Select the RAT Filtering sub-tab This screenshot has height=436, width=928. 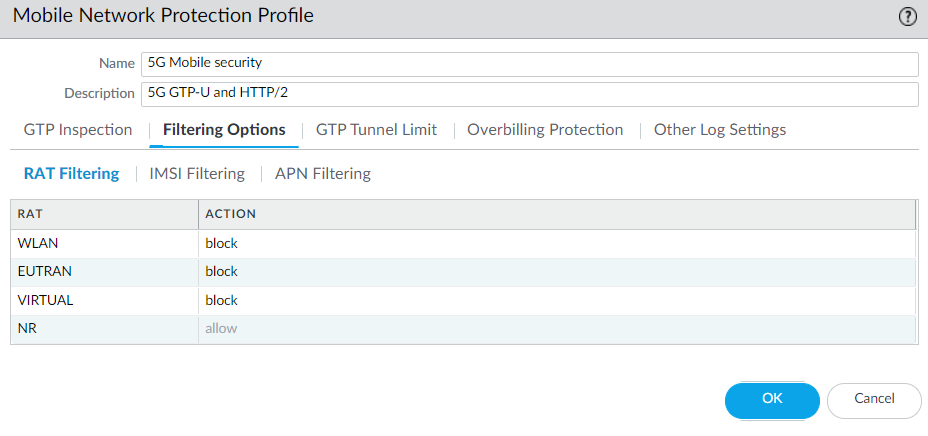click(71, 174)
